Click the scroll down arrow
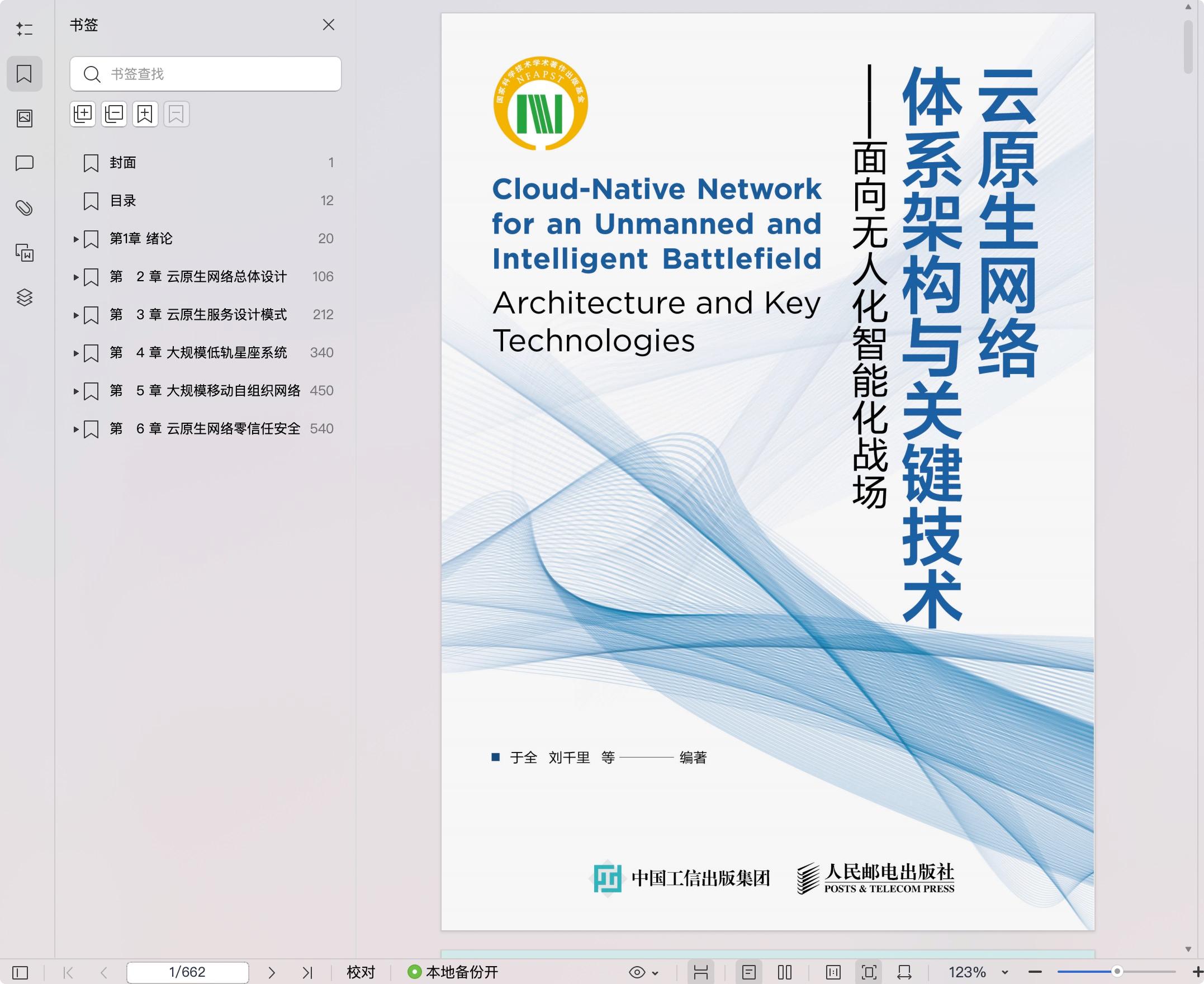 pos(1188,949)
